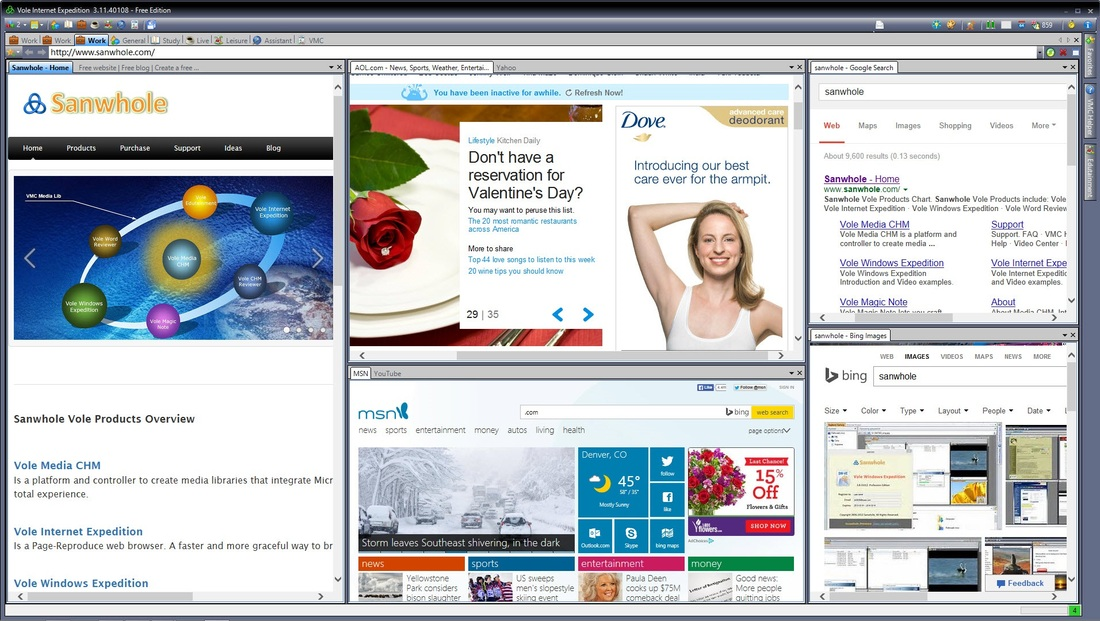Switch to the Leisure workspace tab
The height and width of the screenshot is (621, 1100).
(232, 40)
